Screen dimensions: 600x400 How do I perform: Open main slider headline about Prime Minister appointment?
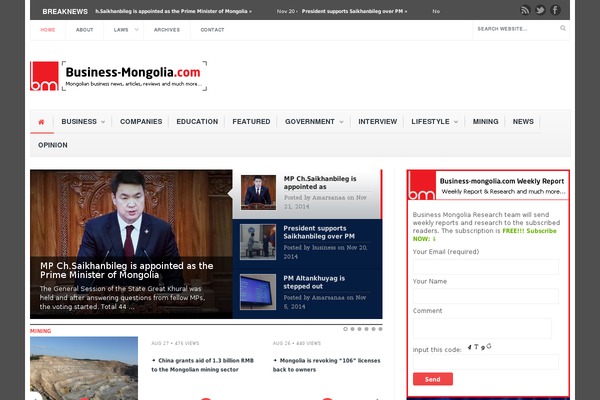tap(126, 270)
